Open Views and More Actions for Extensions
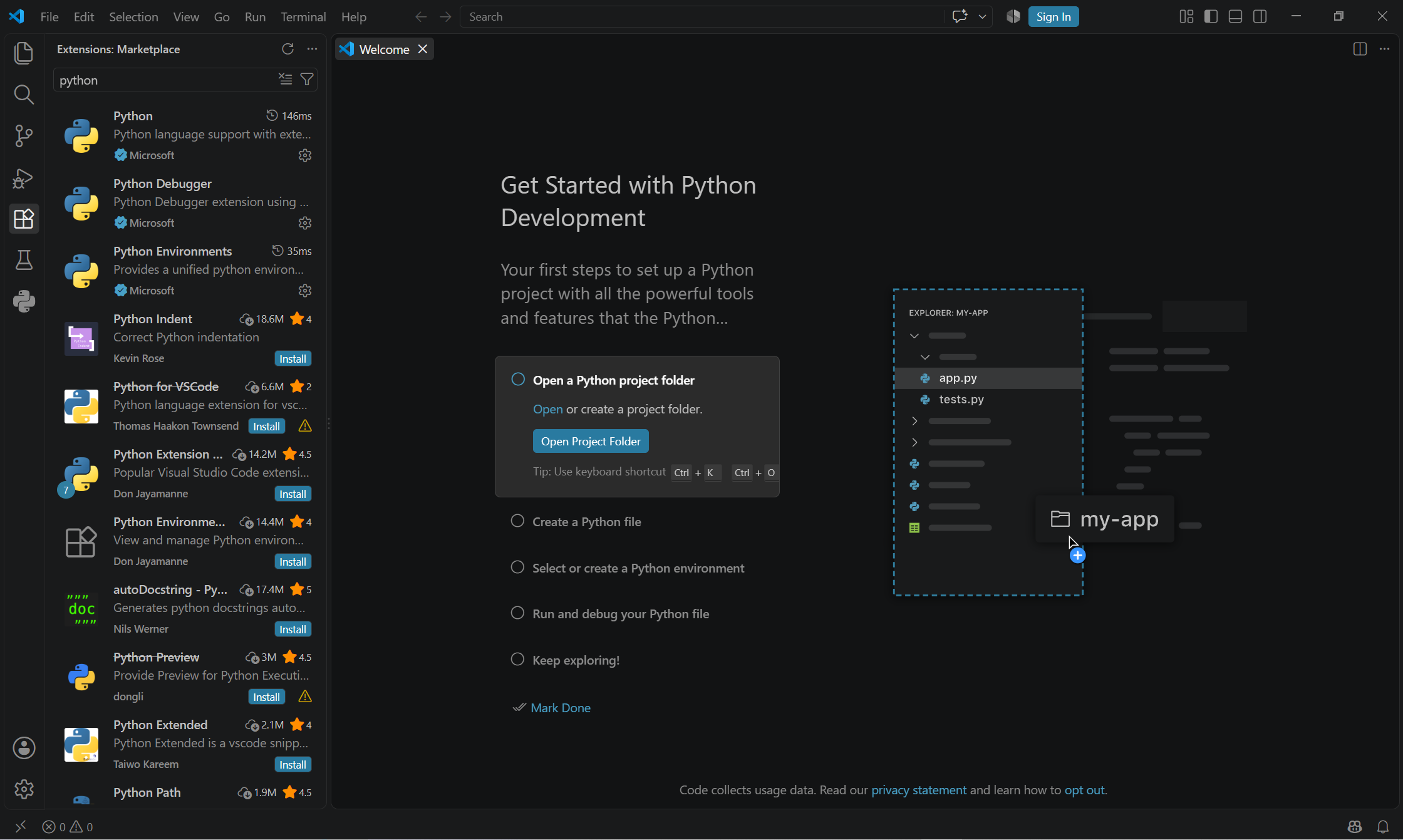 click(312, 49)
